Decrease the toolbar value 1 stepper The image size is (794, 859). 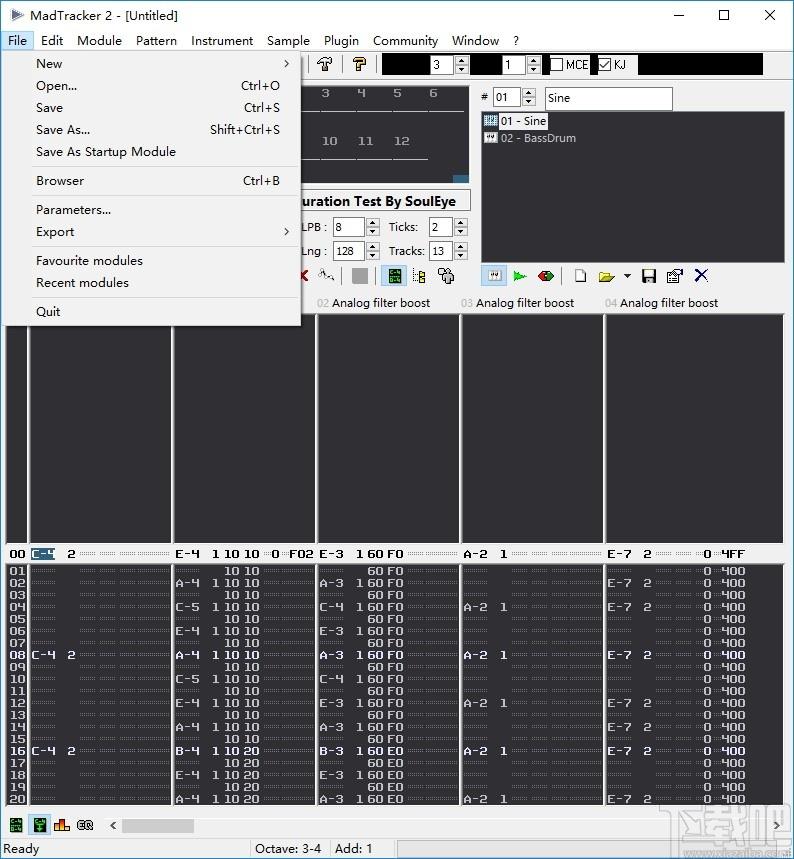click(534, 70)
